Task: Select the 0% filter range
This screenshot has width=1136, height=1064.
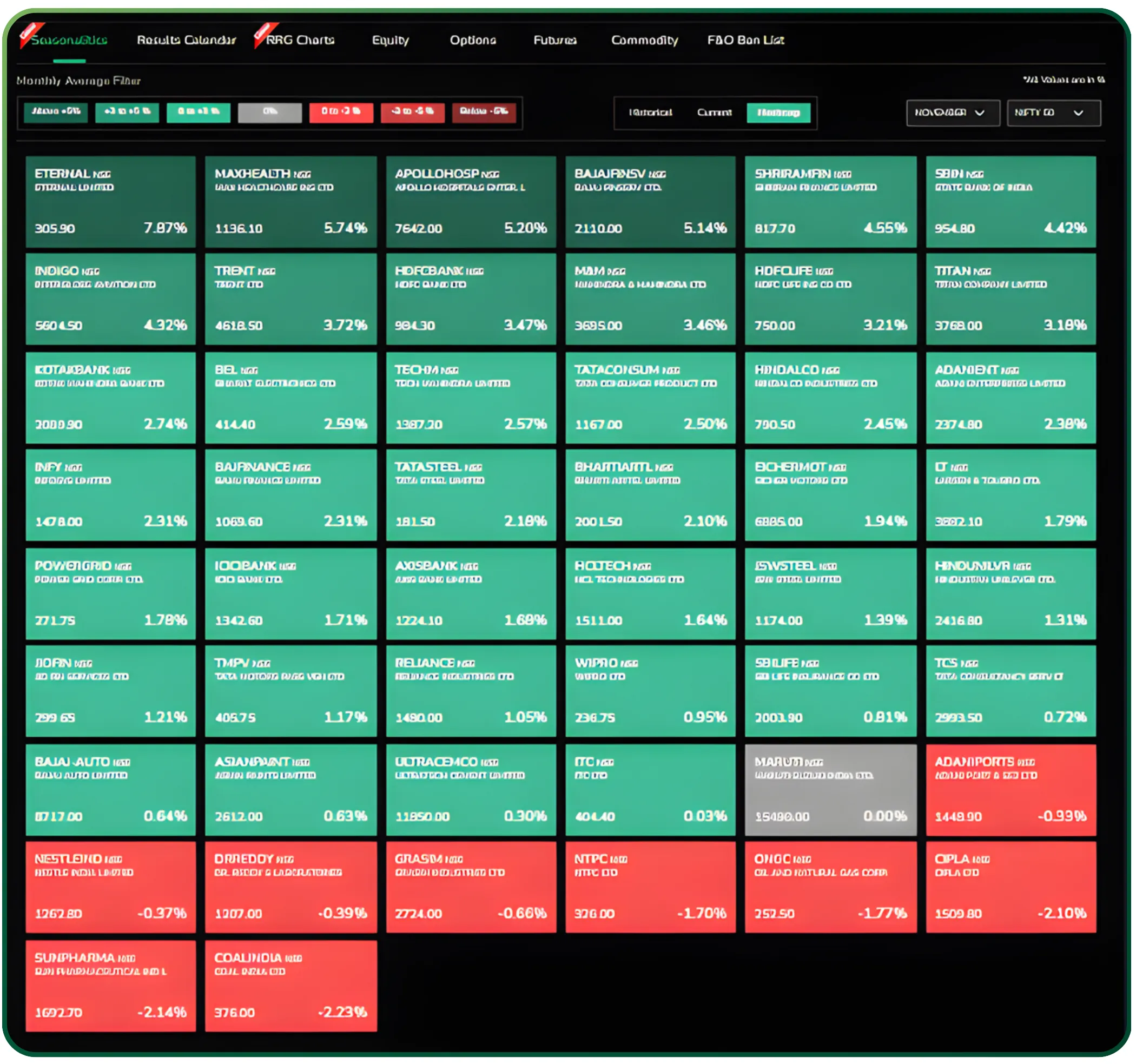Action: click(270, 113)
